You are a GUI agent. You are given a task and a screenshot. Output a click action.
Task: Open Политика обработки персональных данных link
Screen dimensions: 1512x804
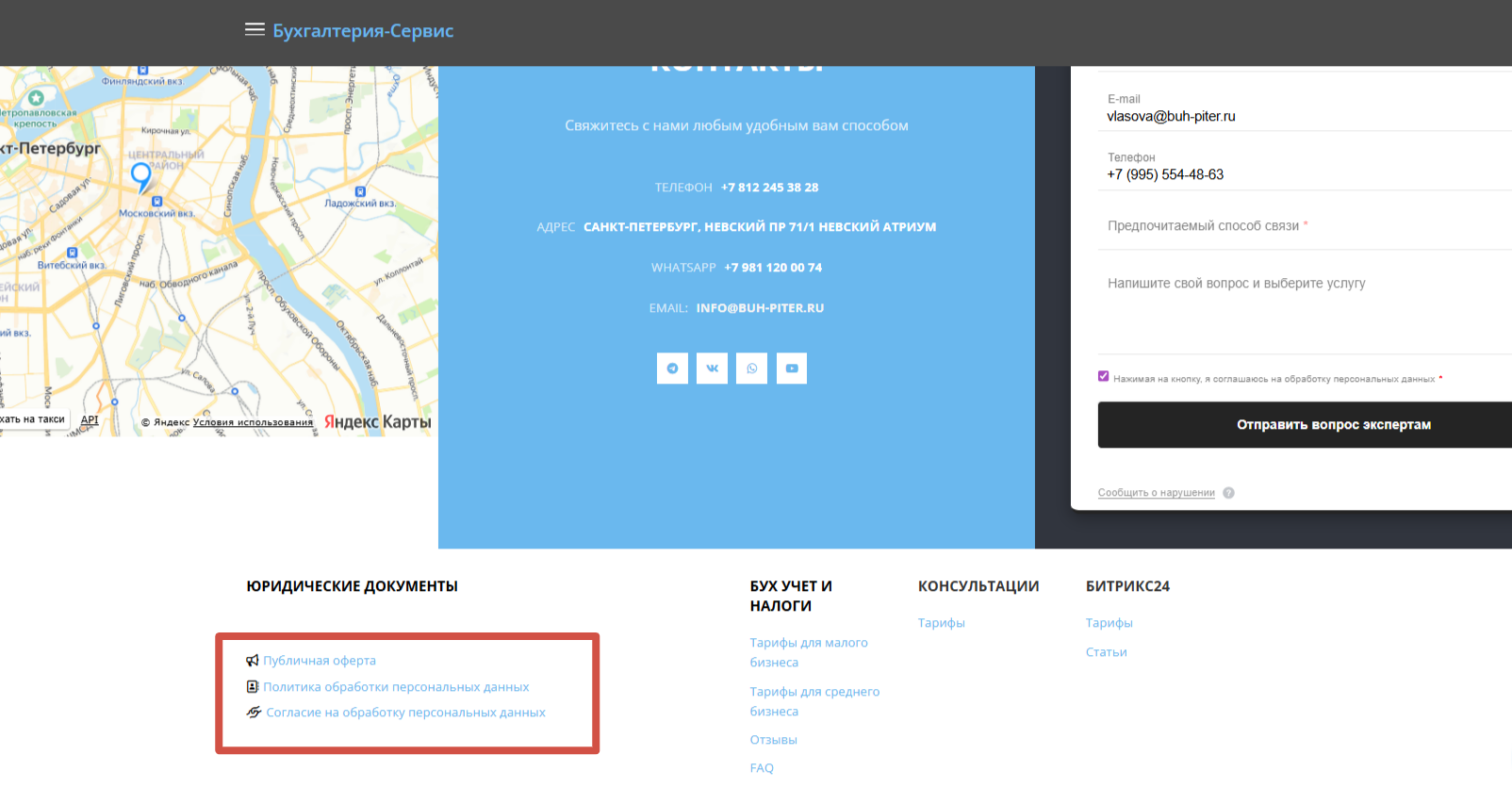pos(396,687)
